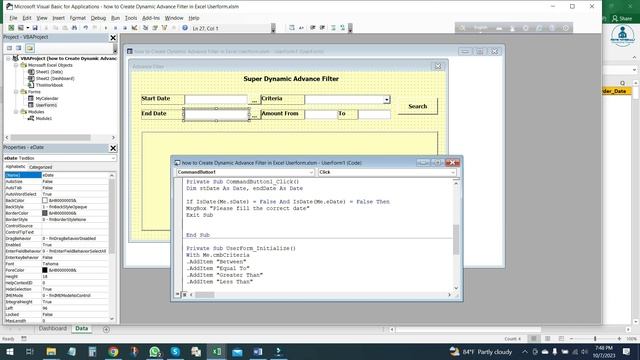
Task: Select ThisWorkbook in project tree
Action: click(49, 85)
